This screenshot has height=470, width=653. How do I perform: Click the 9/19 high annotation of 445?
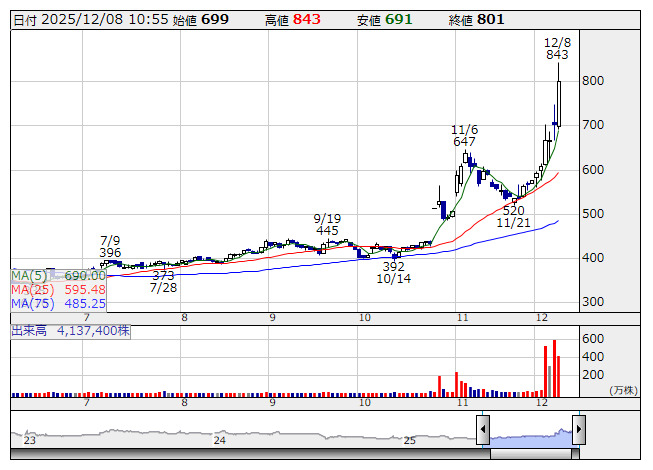(327, 224)
